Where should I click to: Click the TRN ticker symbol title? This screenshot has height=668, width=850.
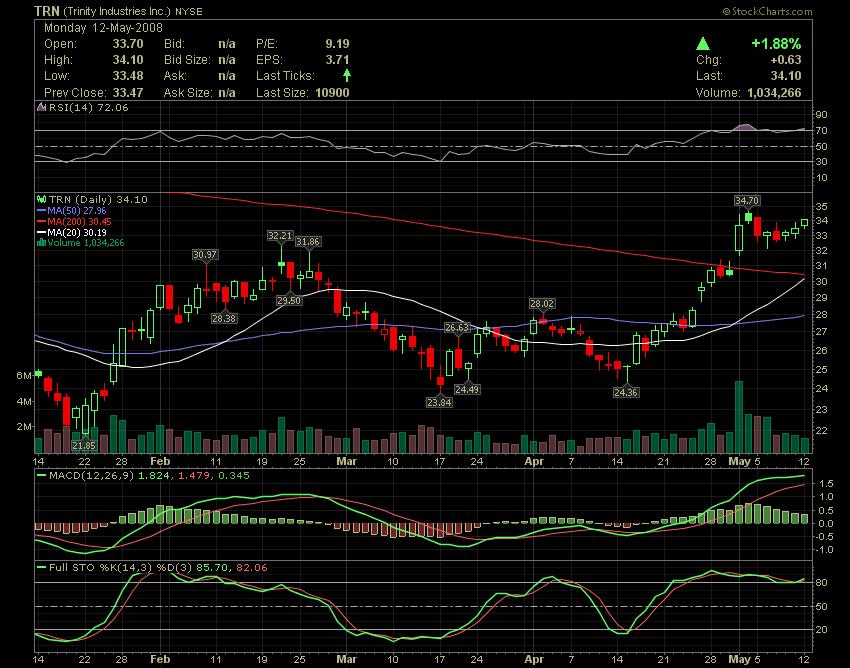click(x=47, y=11)
